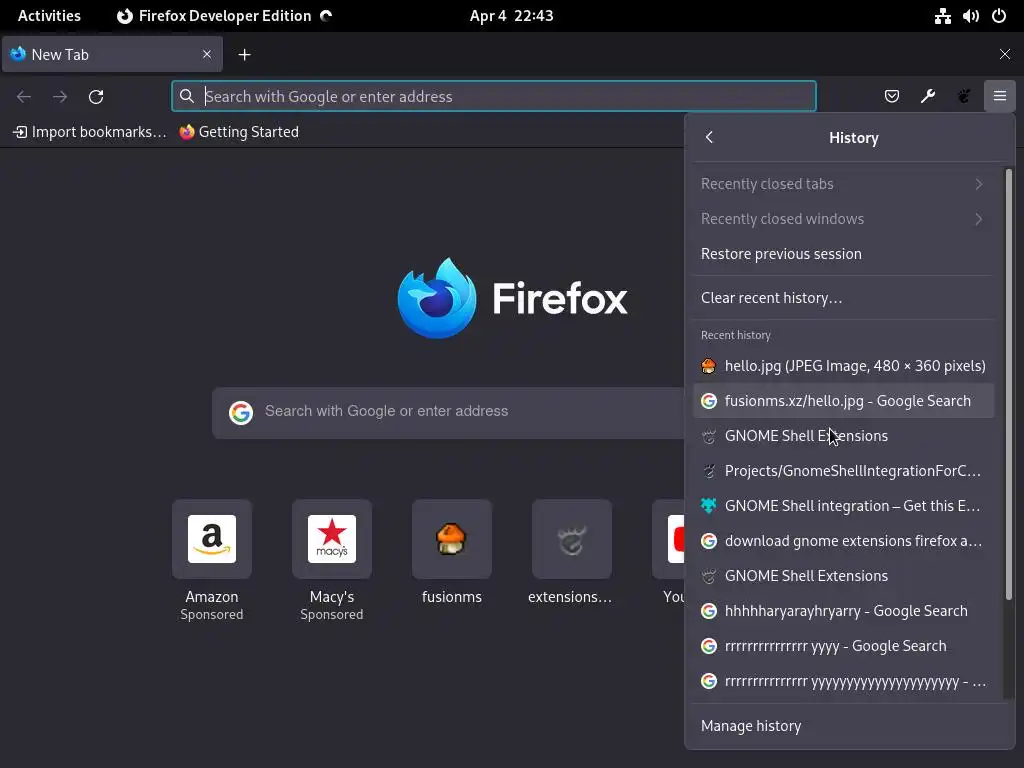Open download gnome extensions firefox history entry
This screenshot has height=768, width=1024.
(x=843, y=541)
